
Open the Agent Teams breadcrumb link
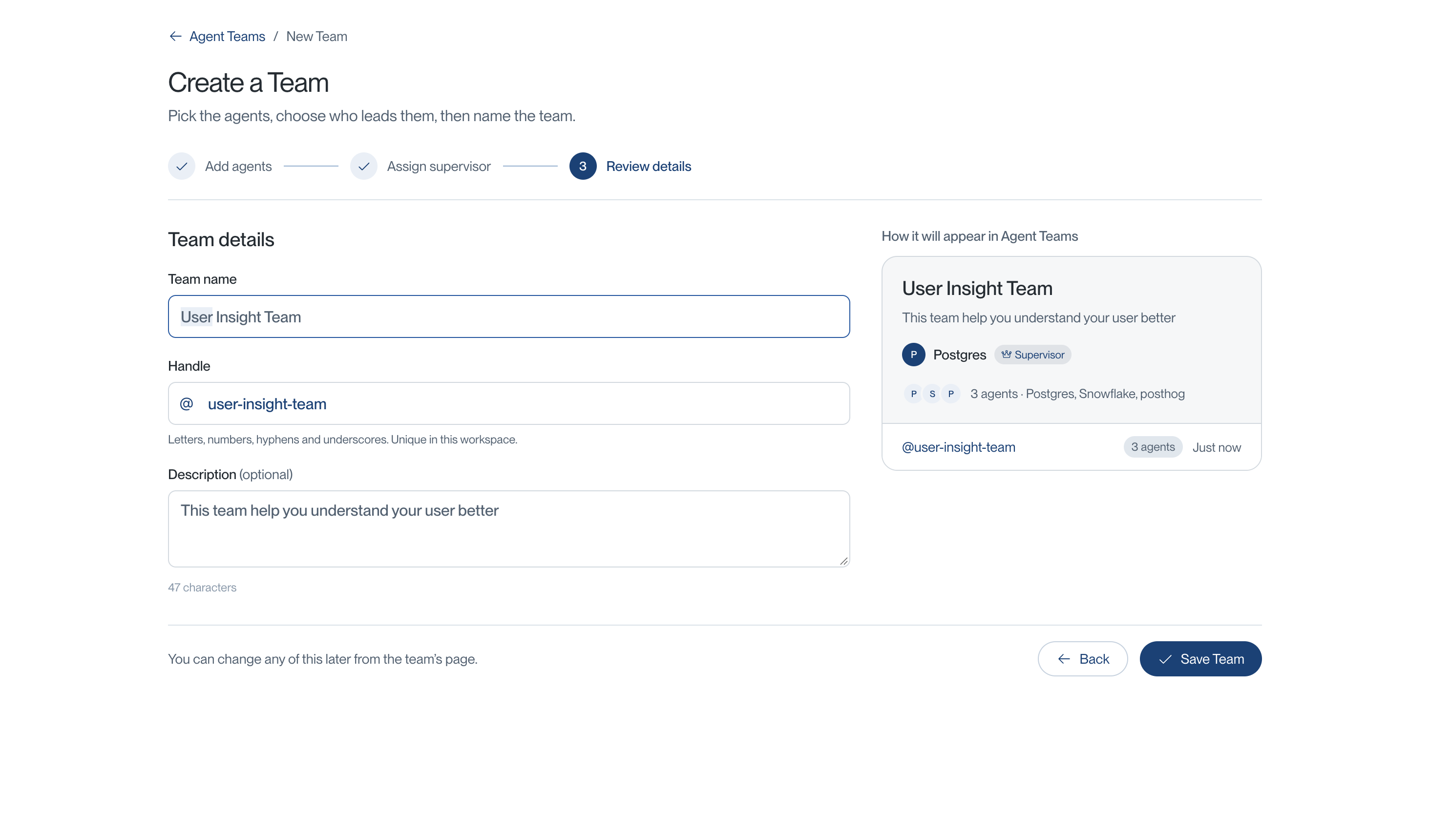[227, 36]
